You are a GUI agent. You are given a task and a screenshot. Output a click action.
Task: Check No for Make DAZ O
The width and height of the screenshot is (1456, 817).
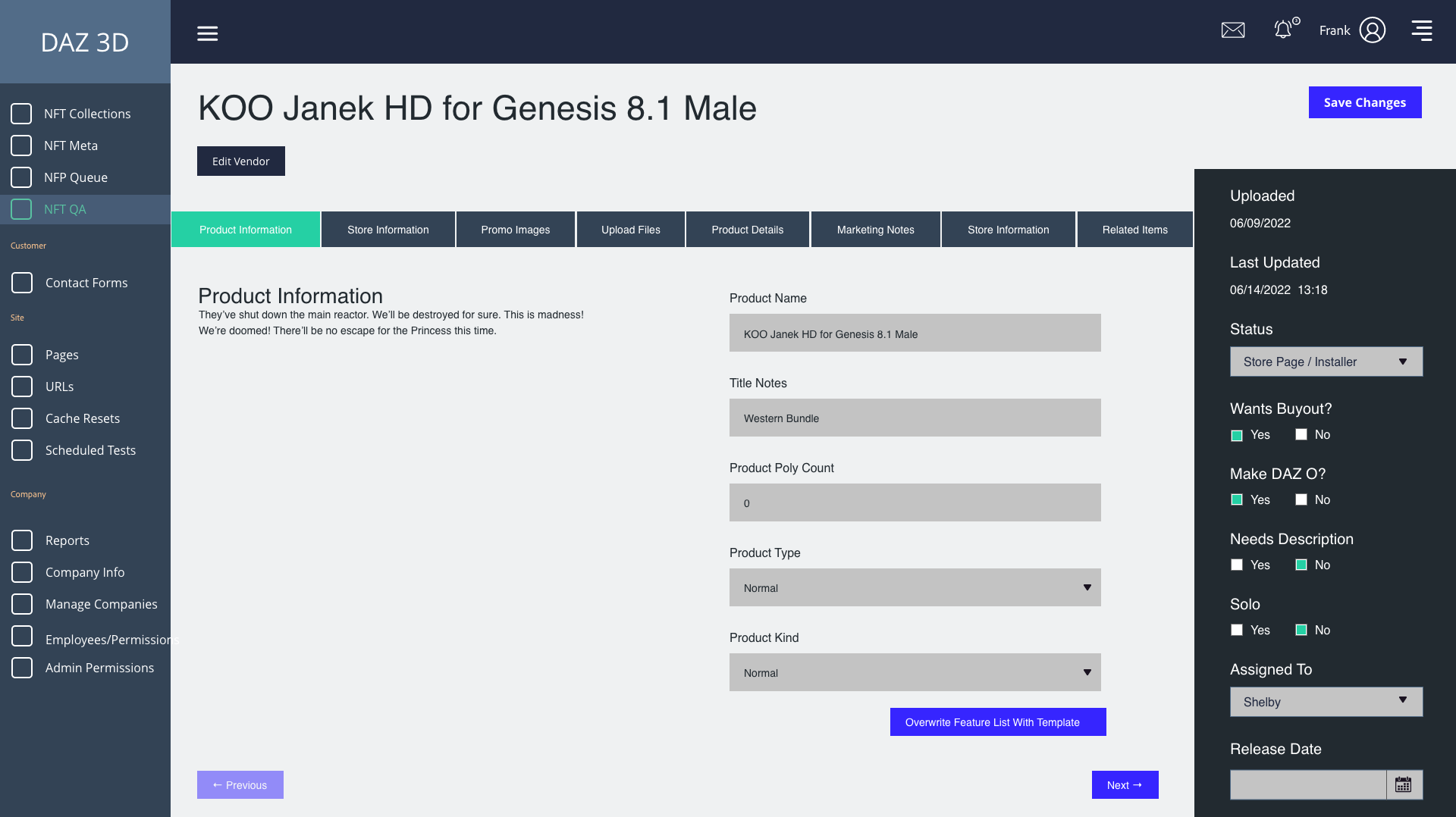click(1301, 499)
